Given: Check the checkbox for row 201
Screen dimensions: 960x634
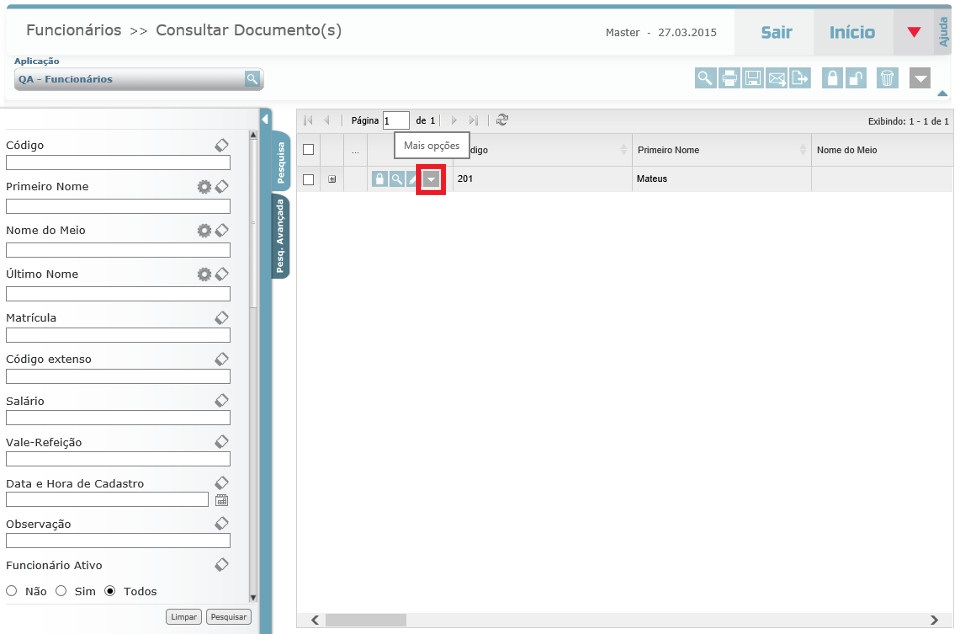Looking at the screenshot, I should pos(309,179).
